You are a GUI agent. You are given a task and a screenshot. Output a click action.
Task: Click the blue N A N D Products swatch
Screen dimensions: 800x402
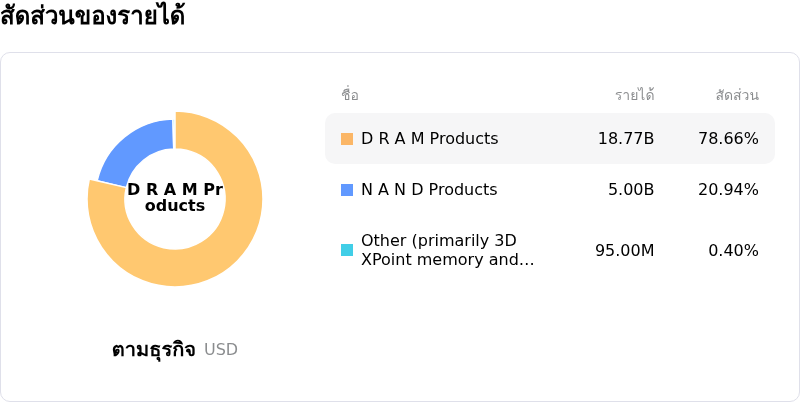[347, 190]
